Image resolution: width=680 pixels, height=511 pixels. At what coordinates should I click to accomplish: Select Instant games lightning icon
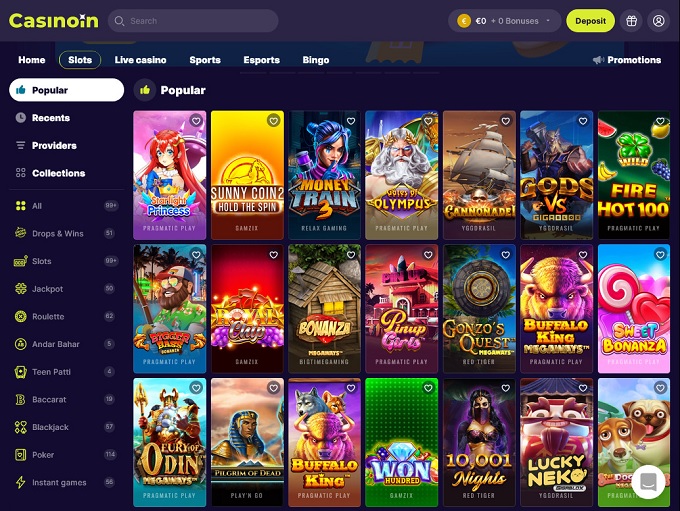click(x=20, y=482)
